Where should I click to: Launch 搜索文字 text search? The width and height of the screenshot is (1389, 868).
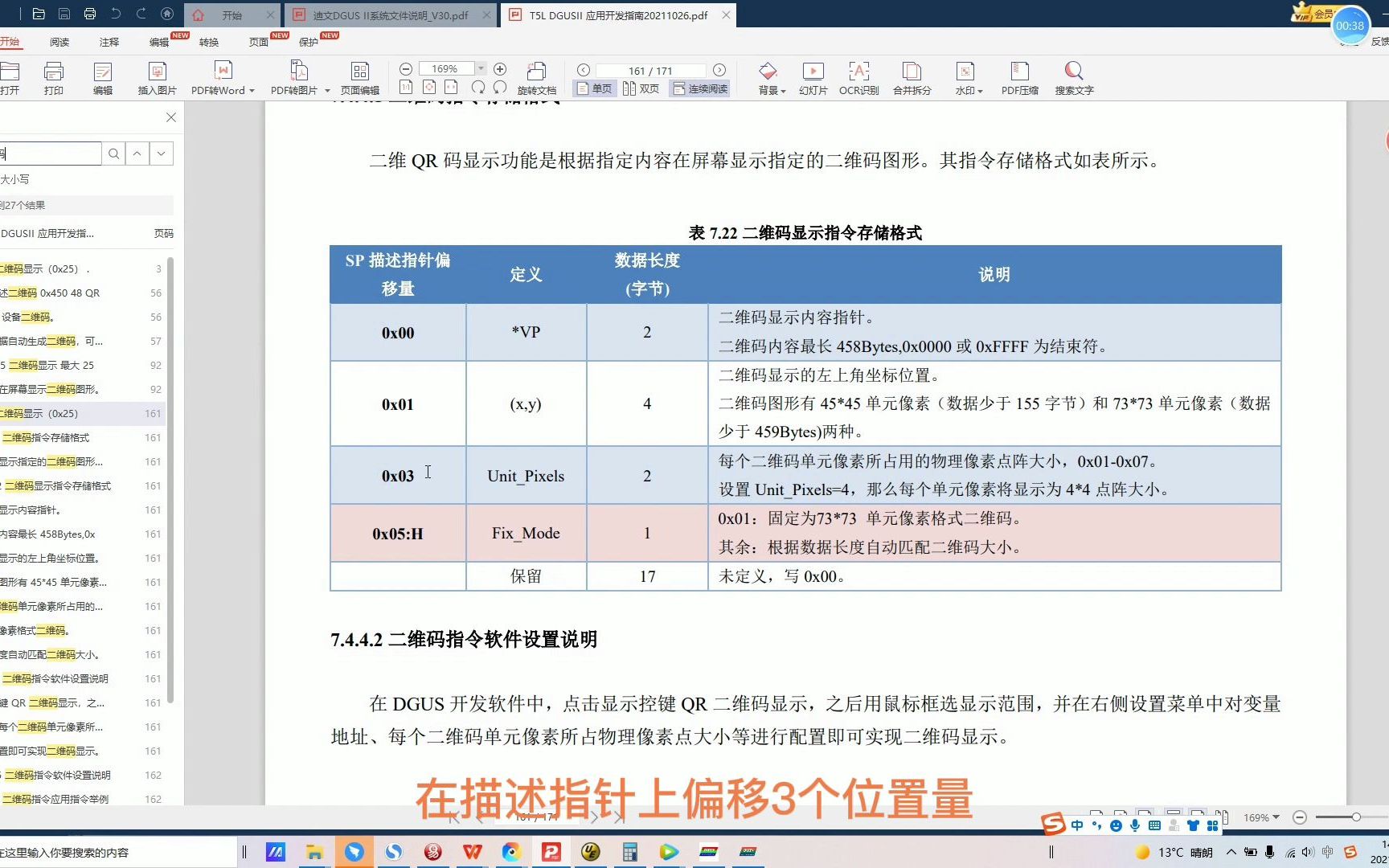[x=1074, y=78]
